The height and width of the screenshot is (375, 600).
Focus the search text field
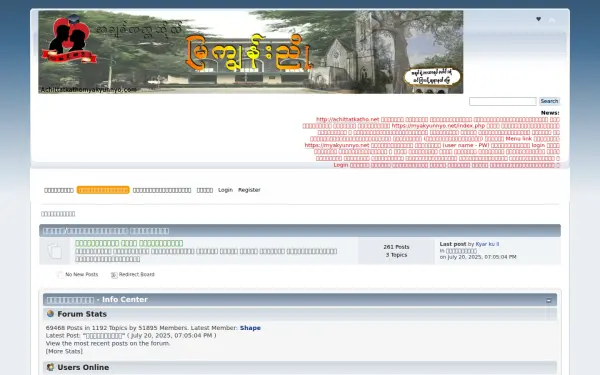502,101
